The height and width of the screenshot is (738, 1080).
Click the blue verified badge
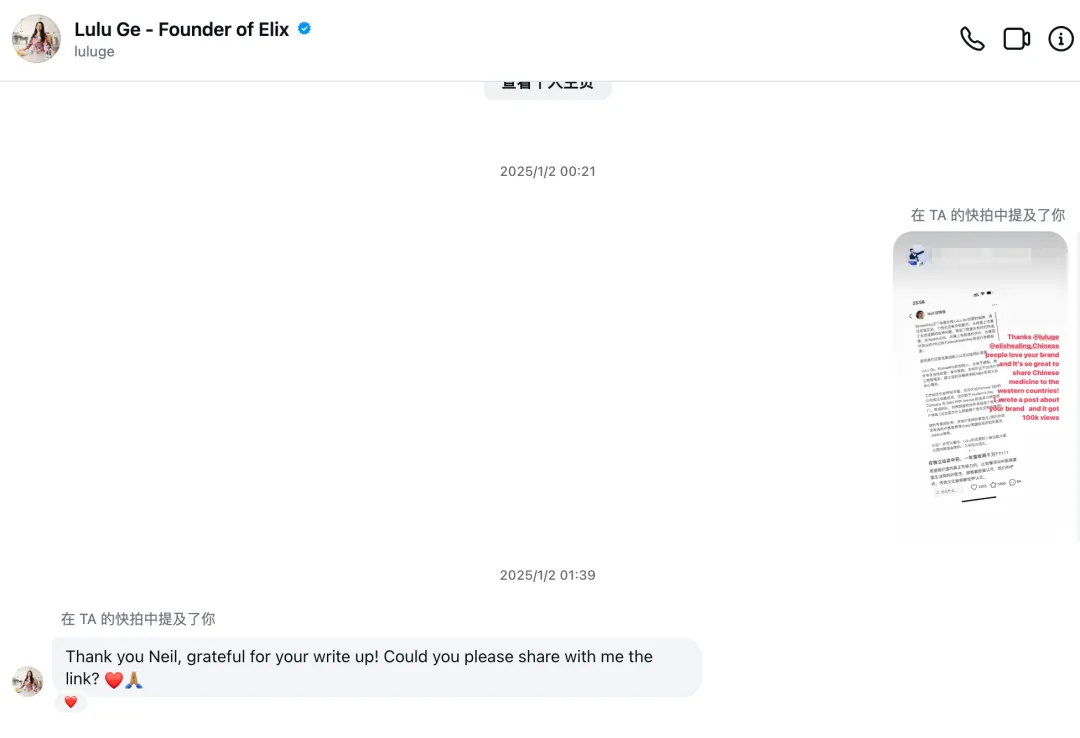click(304, 29)
